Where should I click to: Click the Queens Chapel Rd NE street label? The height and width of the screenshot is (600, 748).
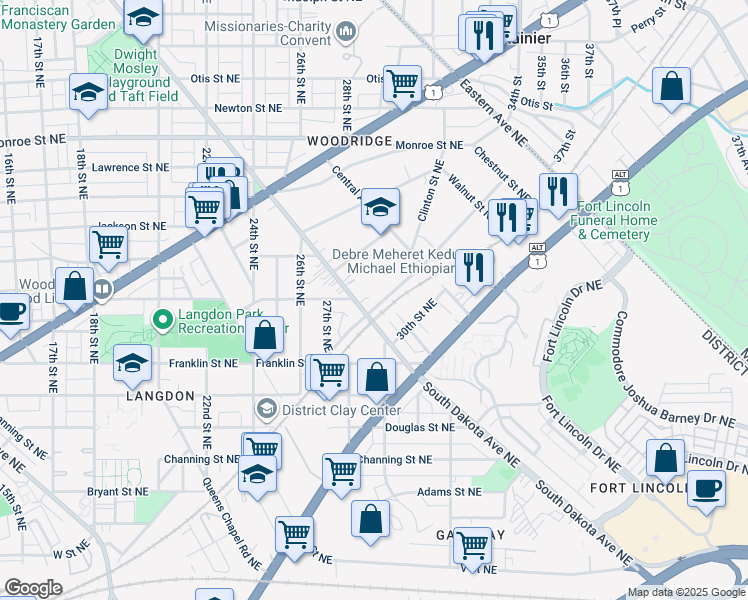click(x=232, y=524)
